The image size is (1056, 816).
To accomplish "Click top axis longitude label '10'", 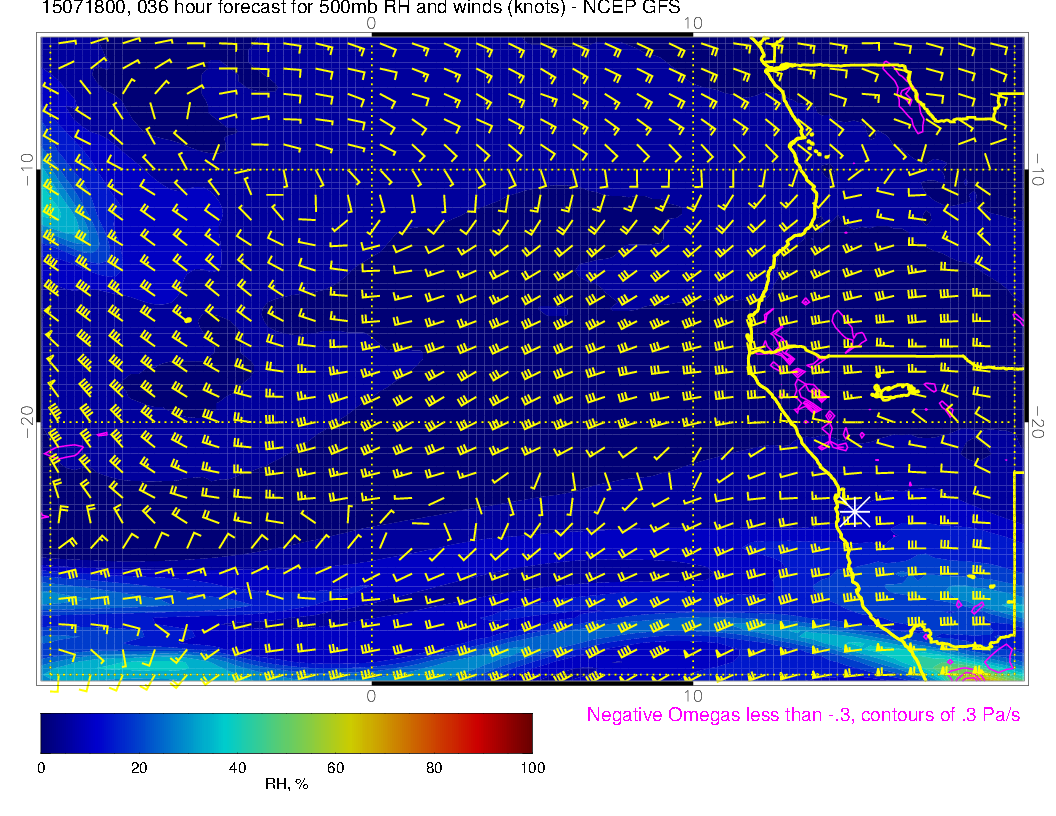I will point(693,24).
